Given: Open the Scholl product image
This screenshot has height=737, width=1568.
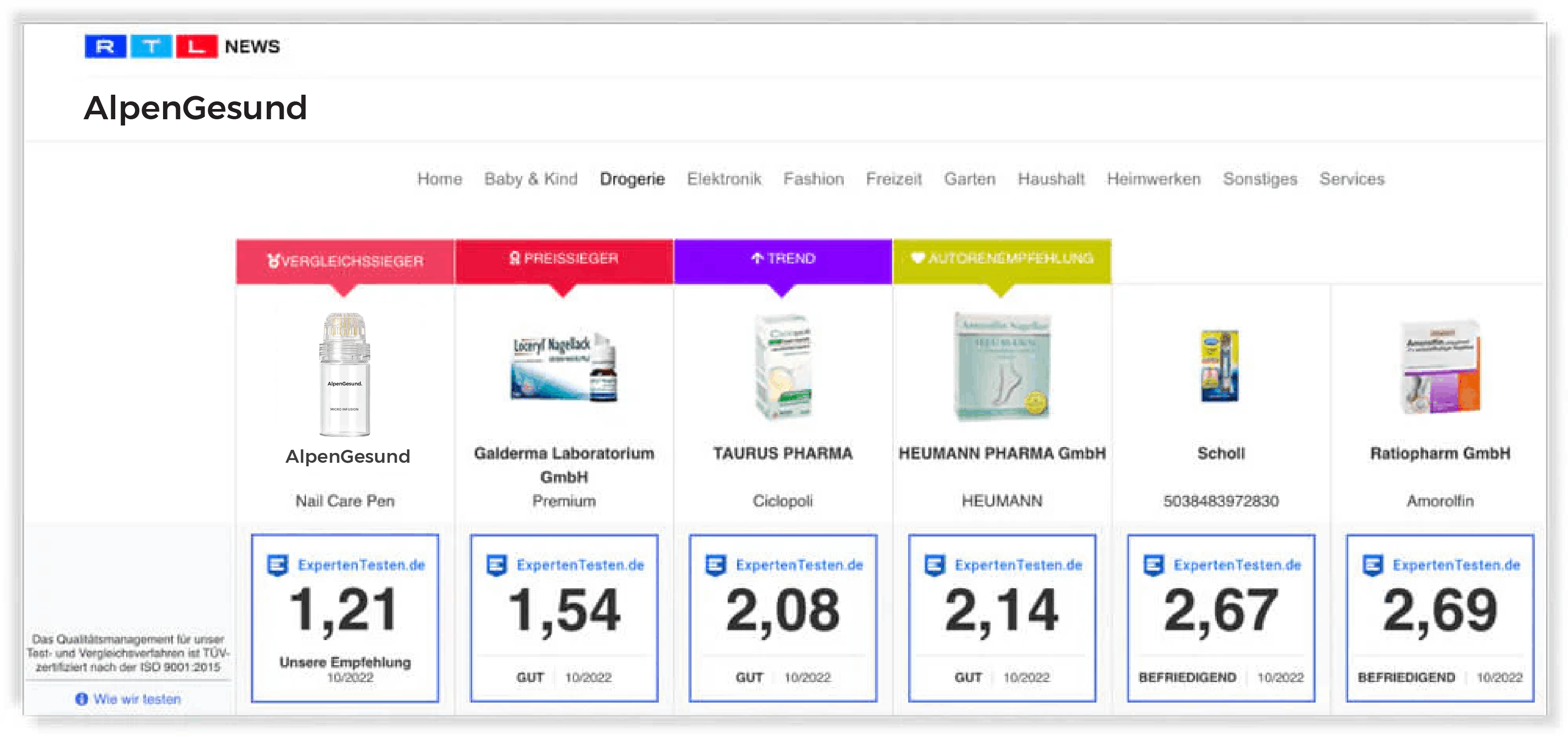Looking at the screenshot, I should tap(1220, 366).
